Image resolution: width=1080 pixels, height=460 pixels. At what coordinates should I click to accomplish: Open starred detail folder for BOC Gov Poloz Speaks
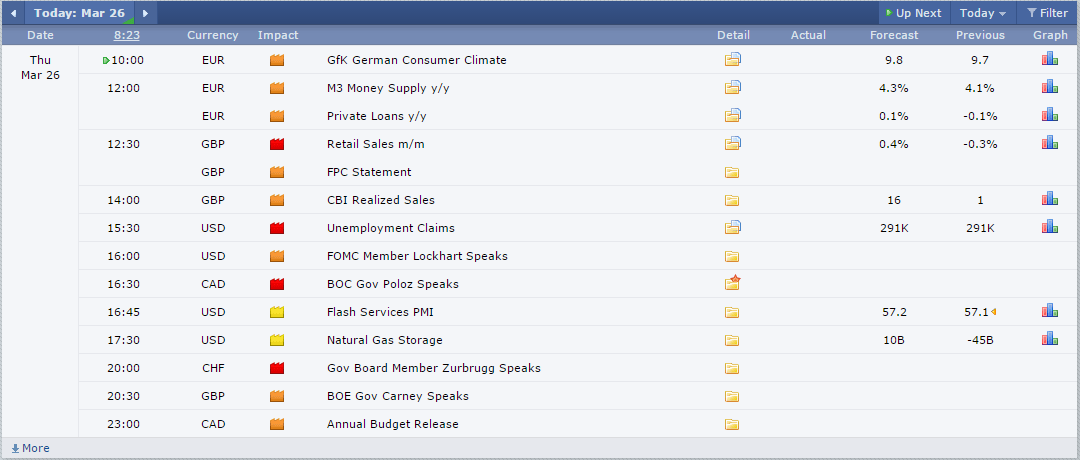(x=732, y=284)
